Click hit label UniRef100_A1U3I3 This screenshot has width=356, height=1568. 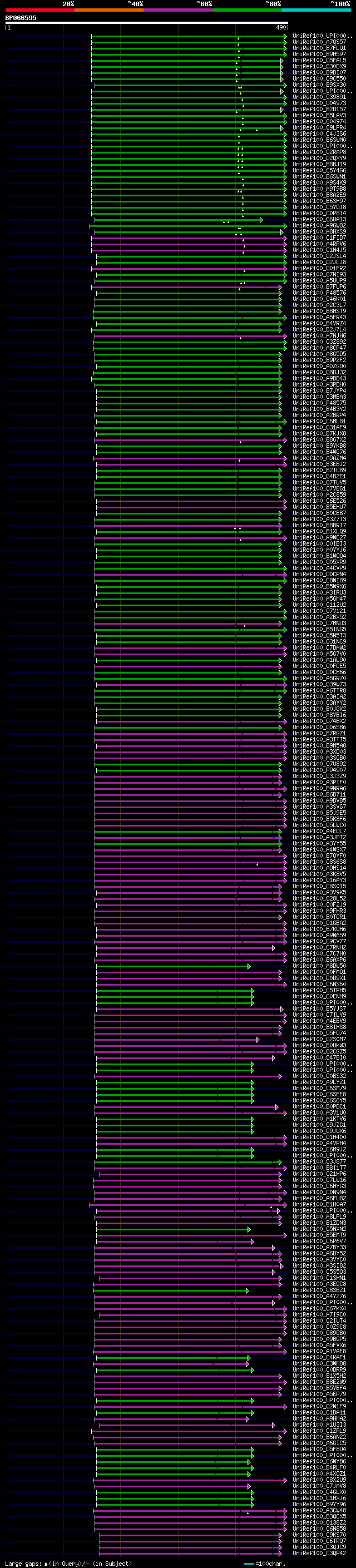point(319,1425)
